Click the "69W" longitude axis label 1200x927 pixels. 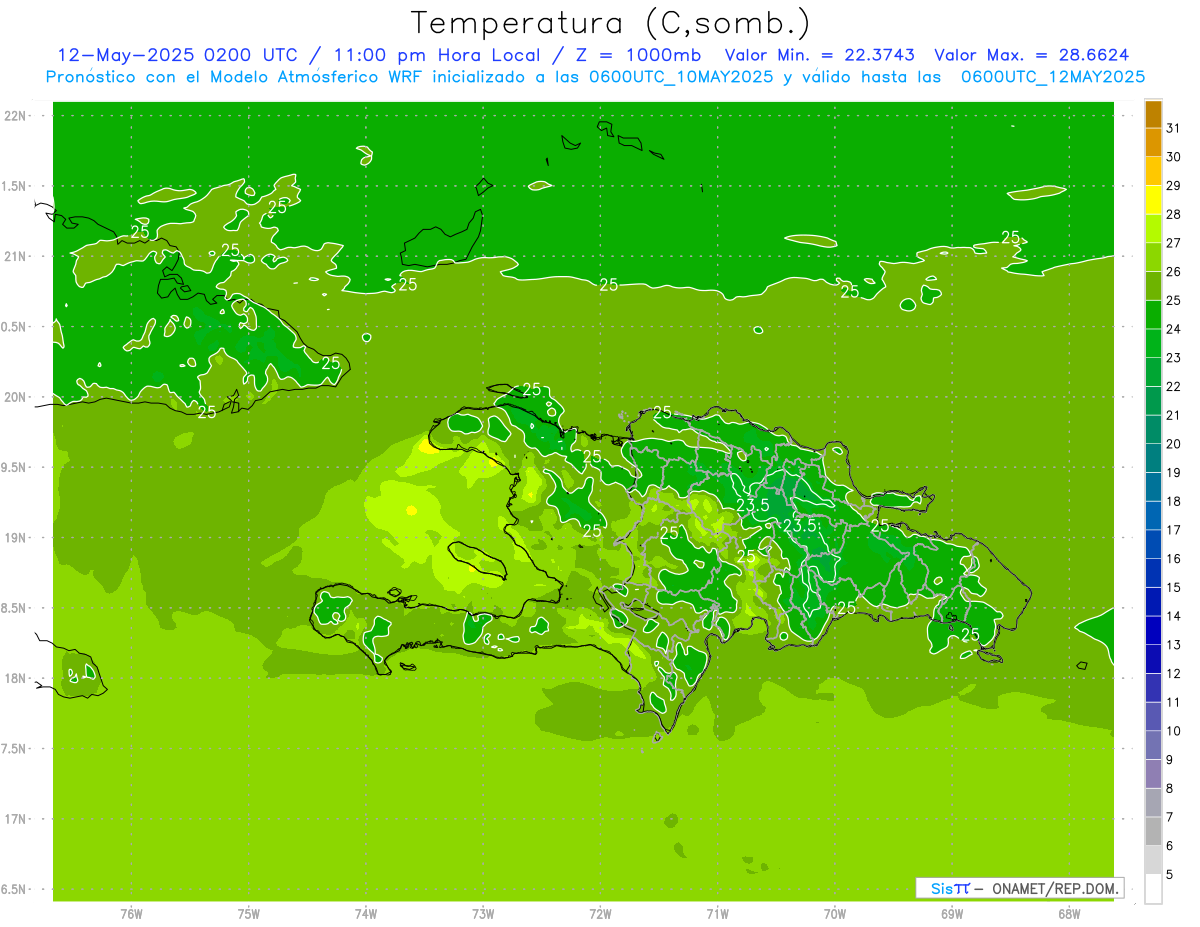[952, 914]
